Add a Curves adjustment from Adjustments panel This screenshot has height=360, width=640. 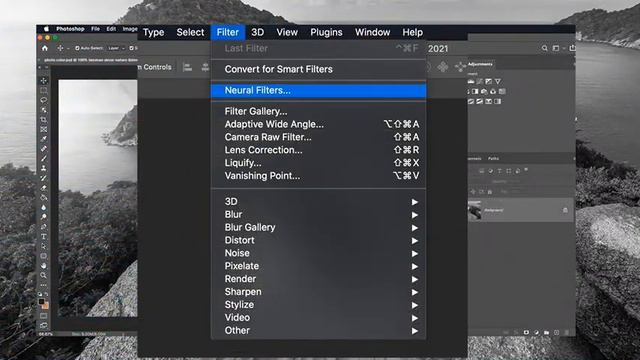click(x=480, y=82)
